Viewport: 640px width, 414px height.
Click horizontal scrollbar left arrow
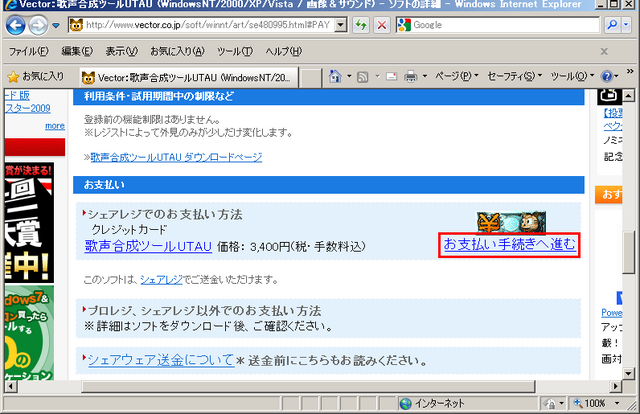tap(11, 386)
